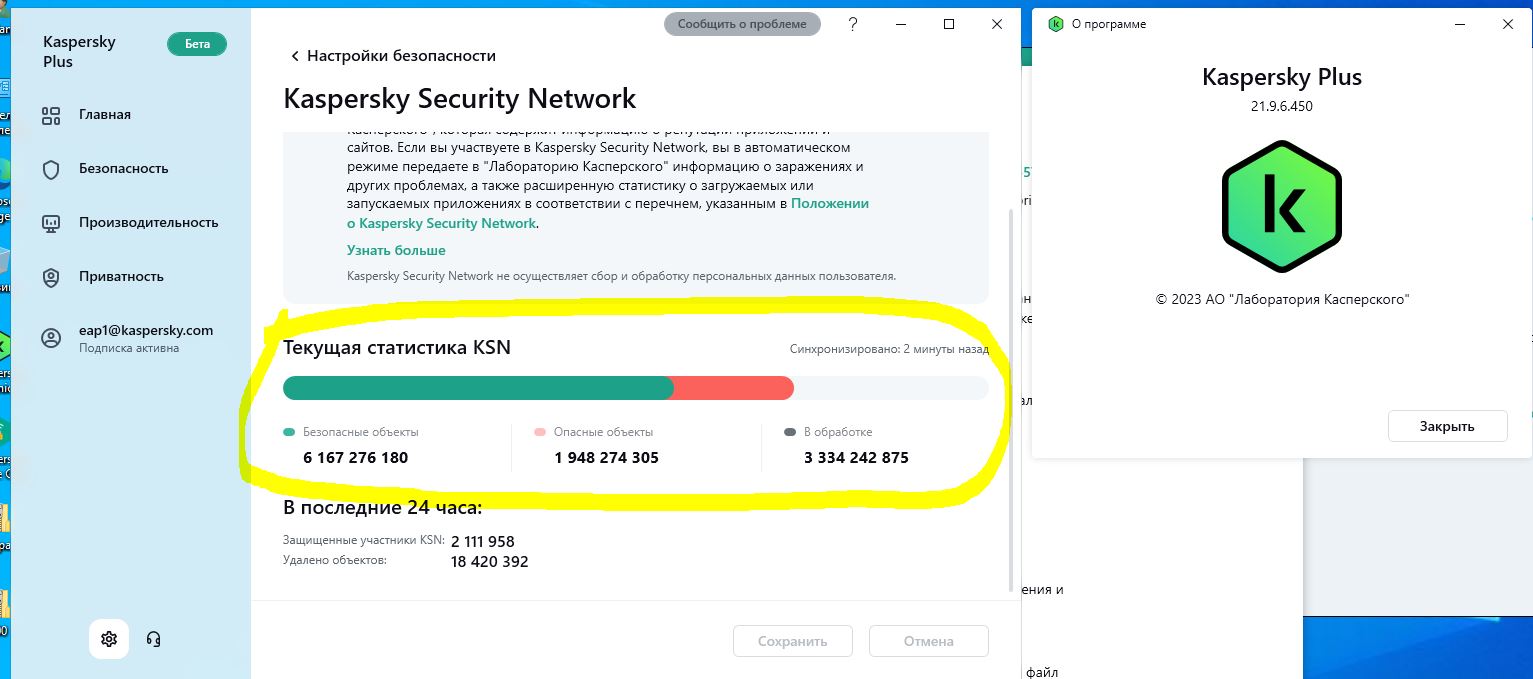Close the О программе window
The width and height of the screenshot is (1533, 679).
1508,24
